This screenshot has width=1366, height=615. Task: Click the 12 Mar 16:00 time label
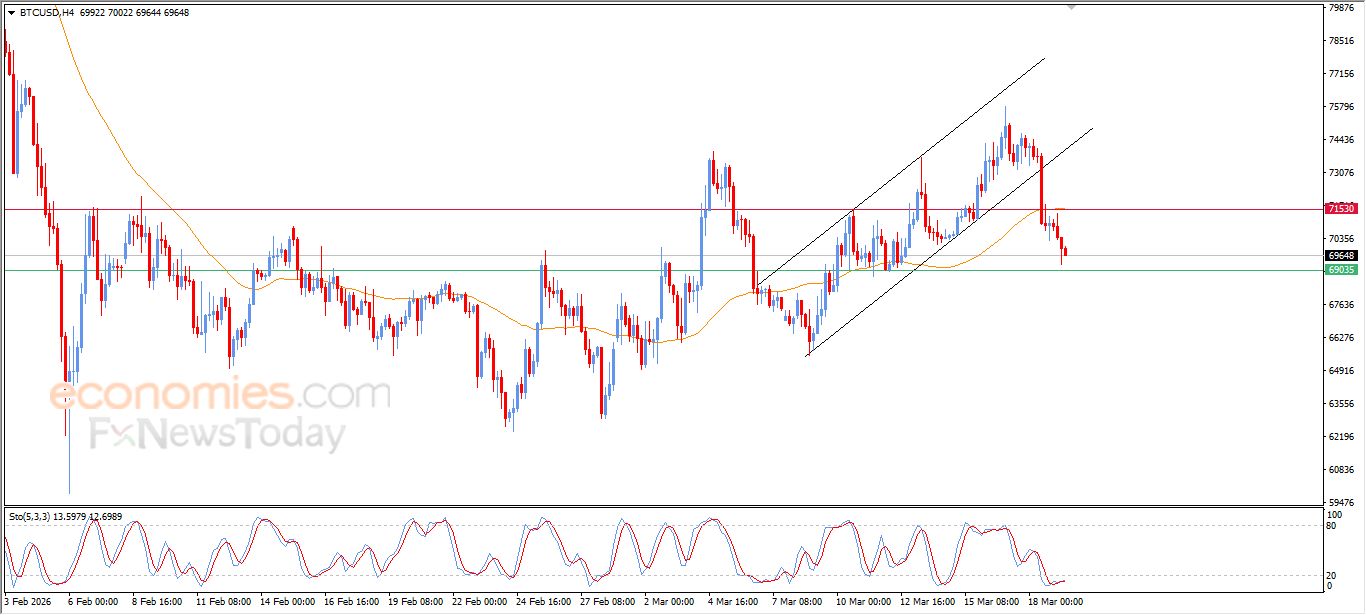pos(927,602)
